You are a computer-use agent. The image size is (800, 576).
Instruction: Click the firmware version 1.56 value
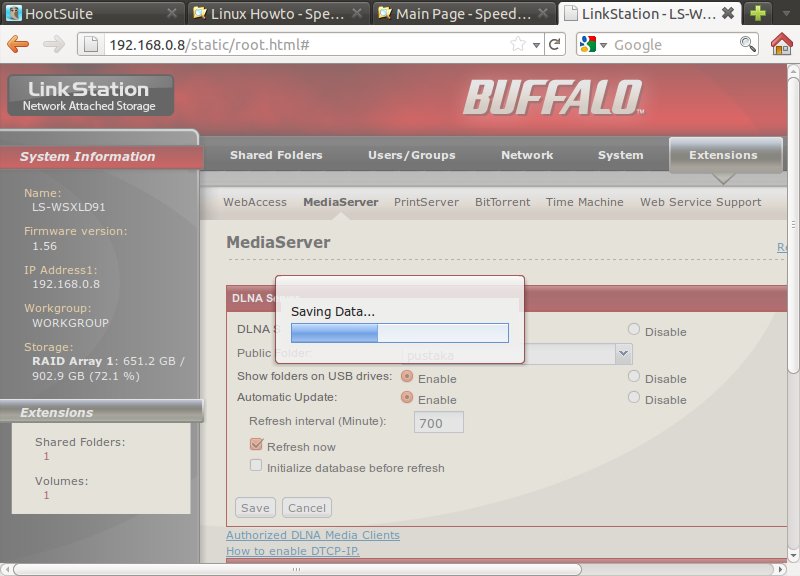pos(44,246)
